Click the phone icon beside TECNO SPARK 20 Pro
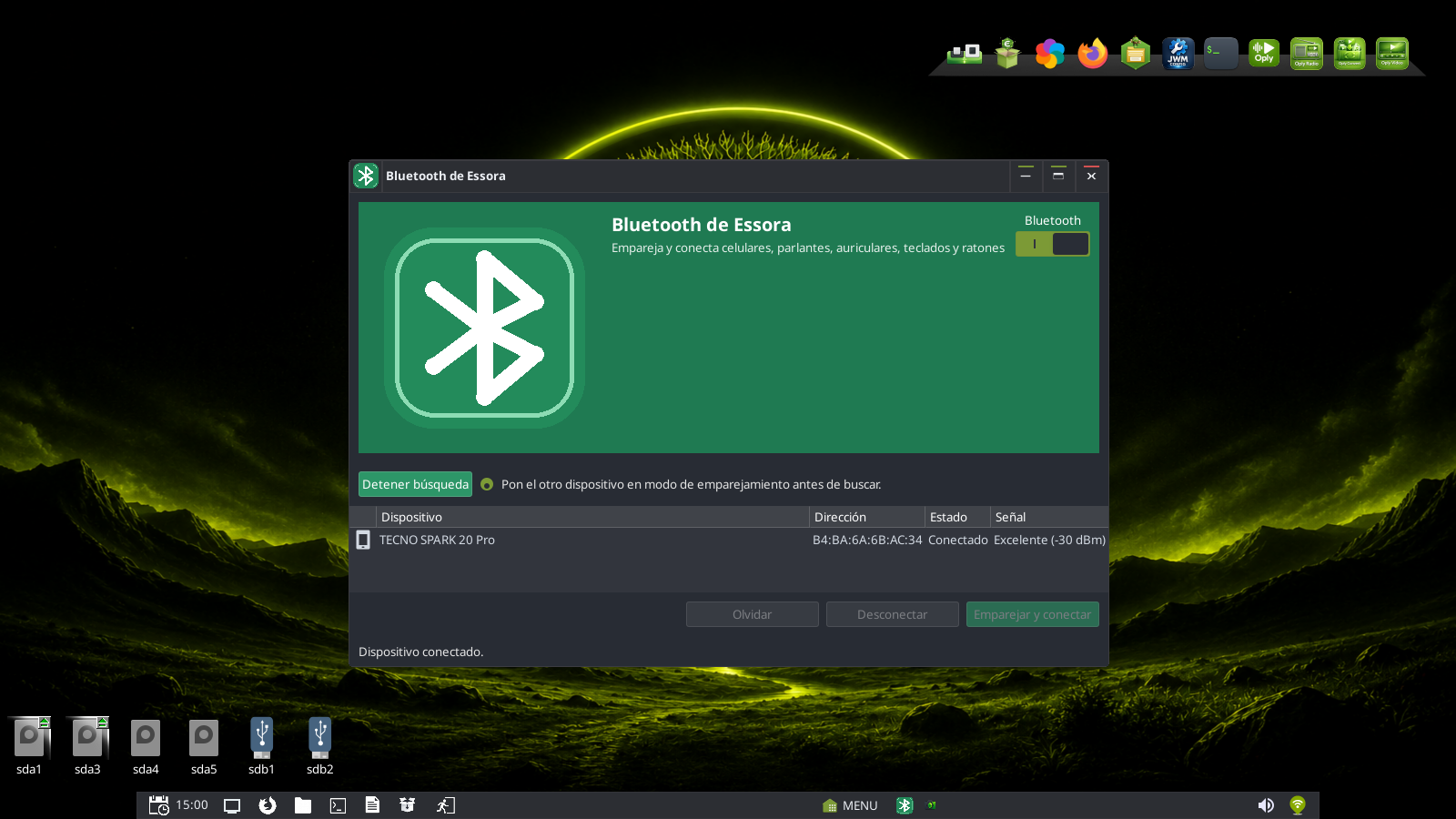This screenshot has width=1456, height=819. point(363,540)
